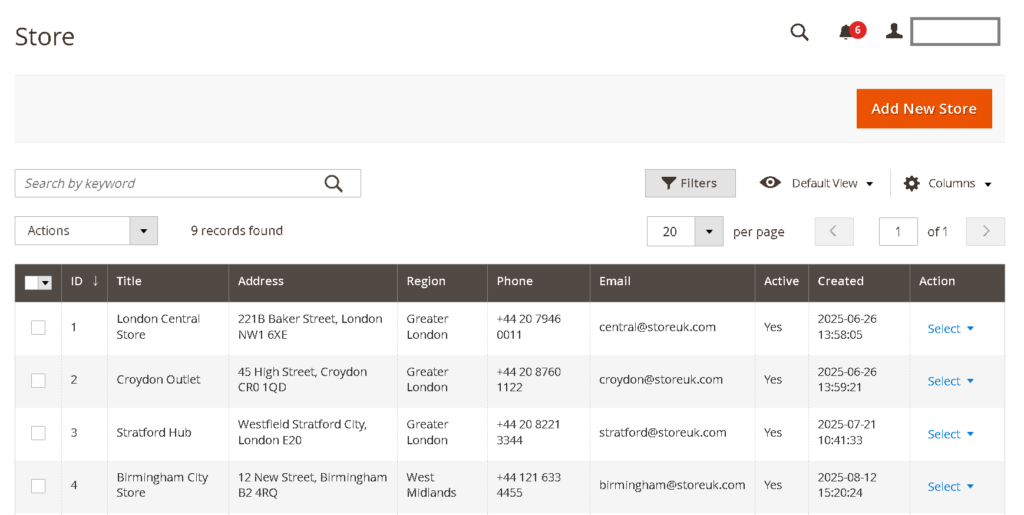1024x515 pixels.
Task: Tick the Stratford Hub row checkbox
Action: pos(38,433)
